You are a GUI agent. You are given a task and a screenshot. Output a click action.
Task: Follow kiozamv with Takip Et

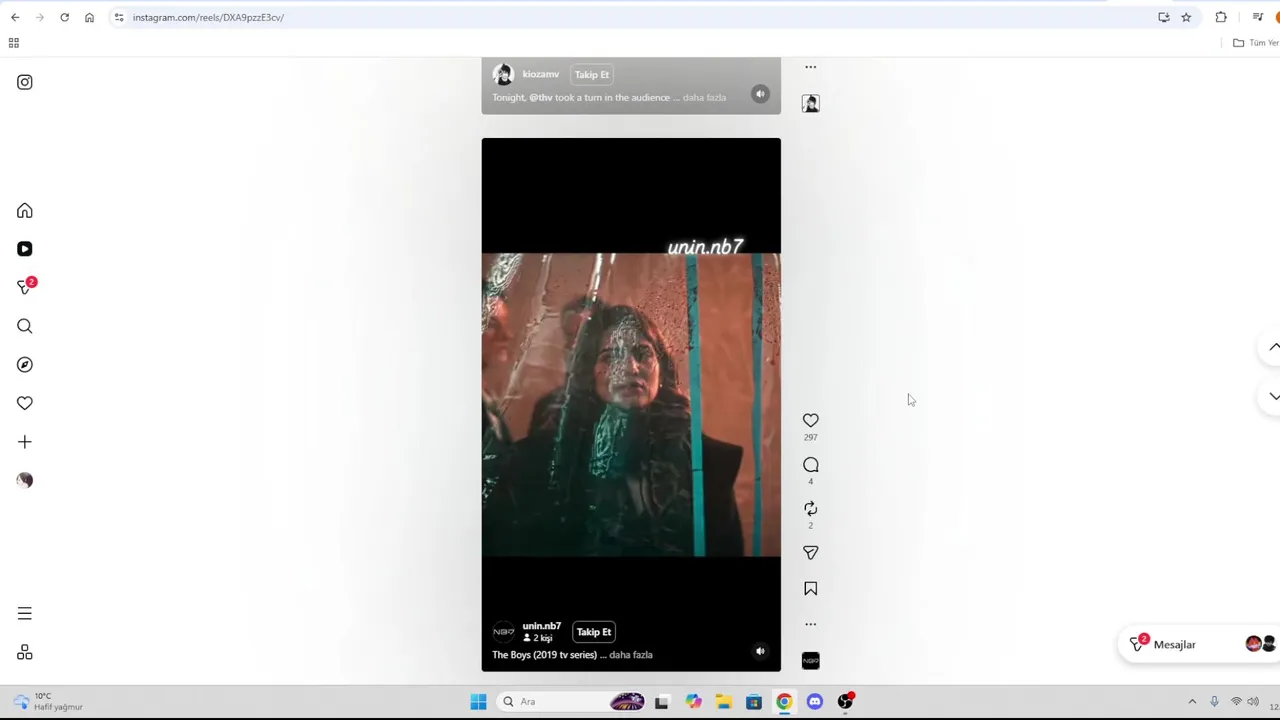click(x=592, y=74)
